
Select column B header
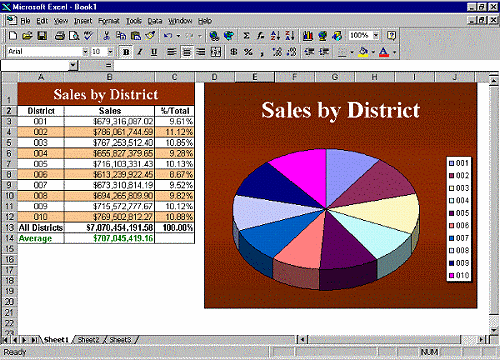(109, 77)
